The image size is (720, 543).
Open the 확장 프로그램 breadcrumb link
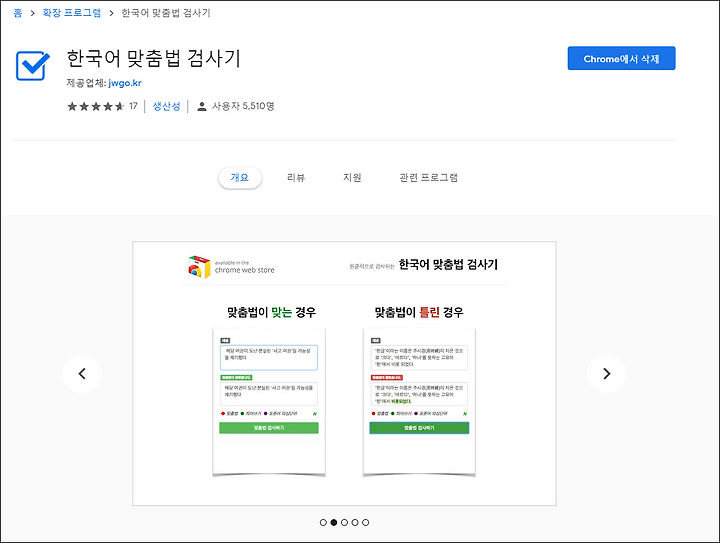coord(72,13)
